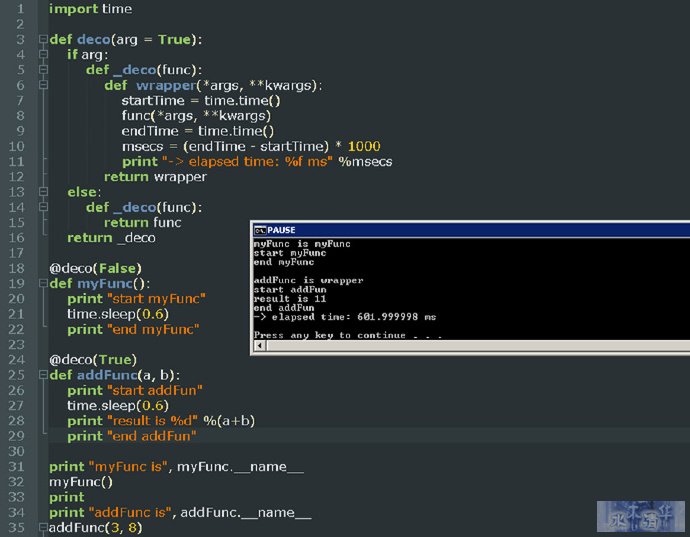Click the console horizontal scrollbar track
This screenshot has height=537, width=690.
[x=478, y=346]
